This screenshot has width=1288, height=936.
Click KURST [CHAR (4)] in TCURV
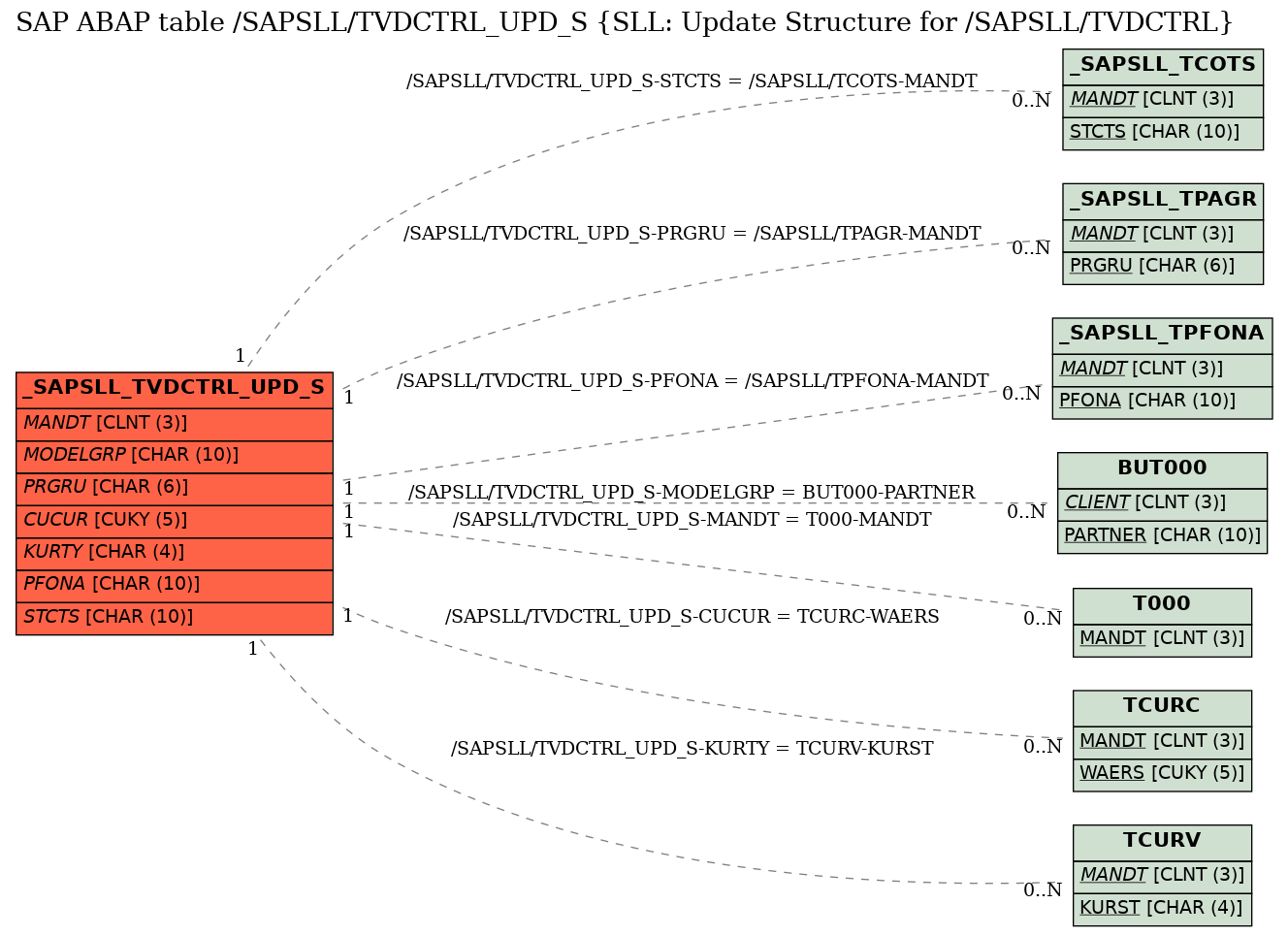1162,908
